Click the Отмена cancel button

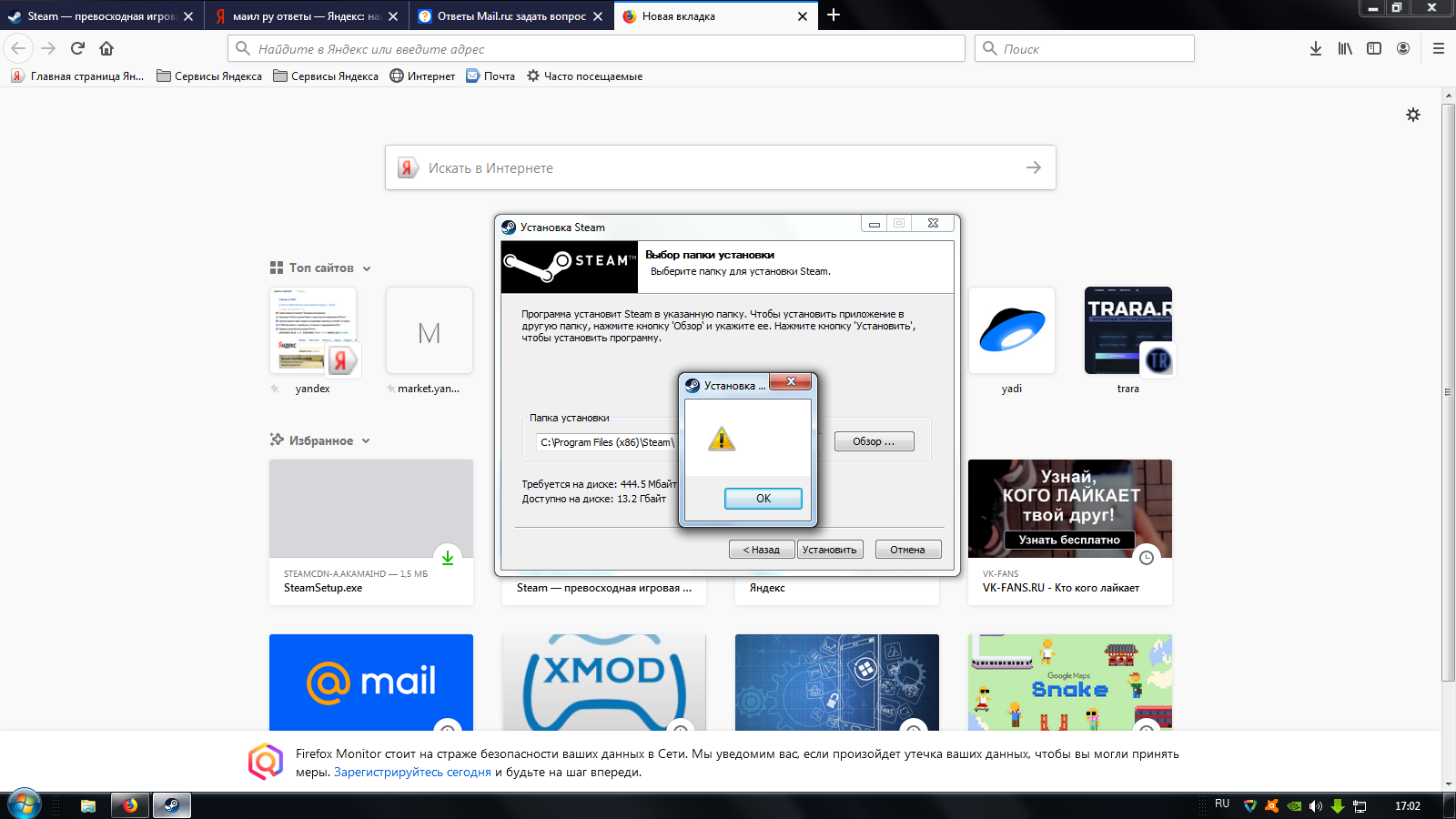(x=907, y=550)
